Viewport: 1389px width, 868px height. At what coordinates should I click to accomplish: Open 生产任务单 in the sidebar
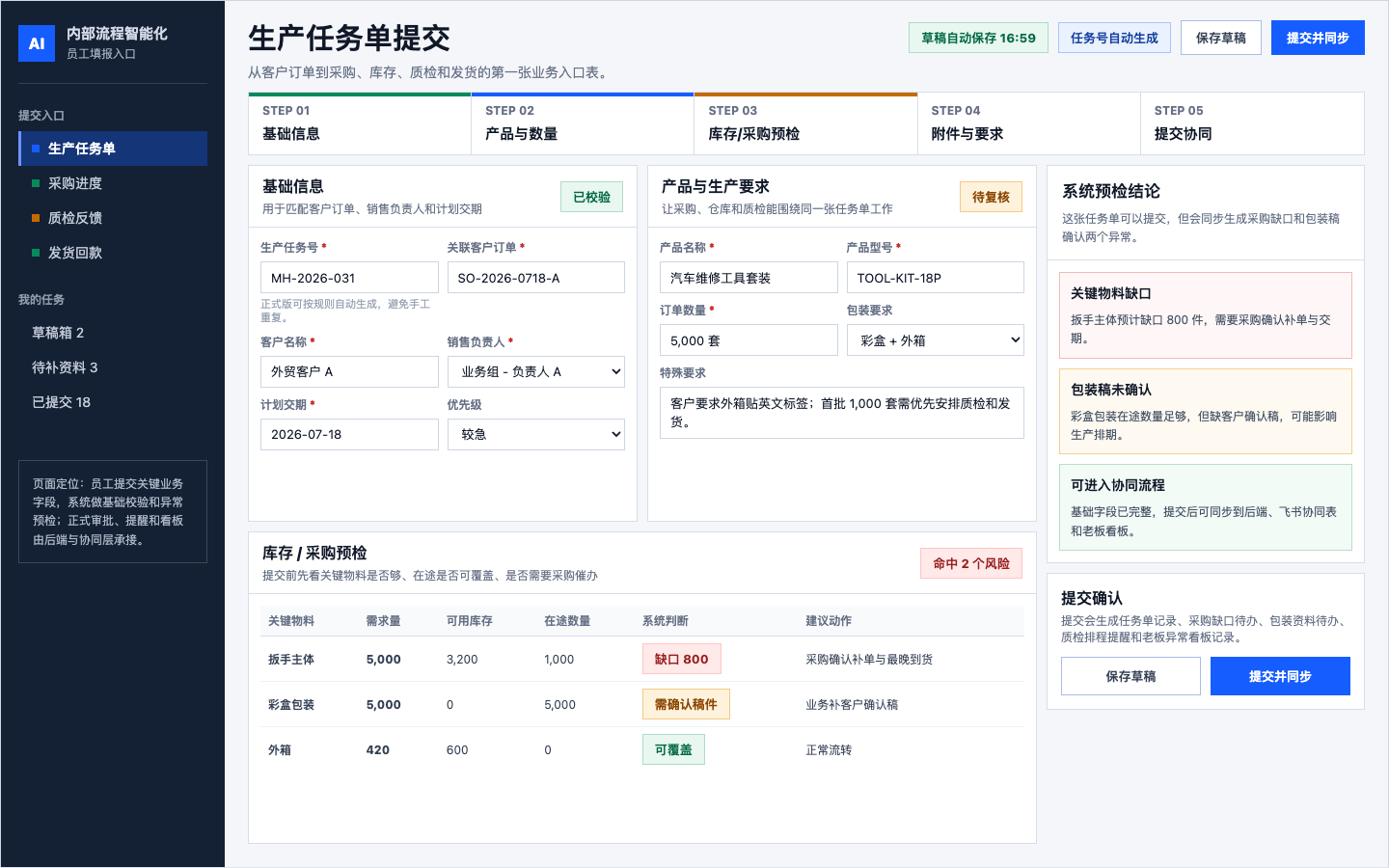pos(113,149)
